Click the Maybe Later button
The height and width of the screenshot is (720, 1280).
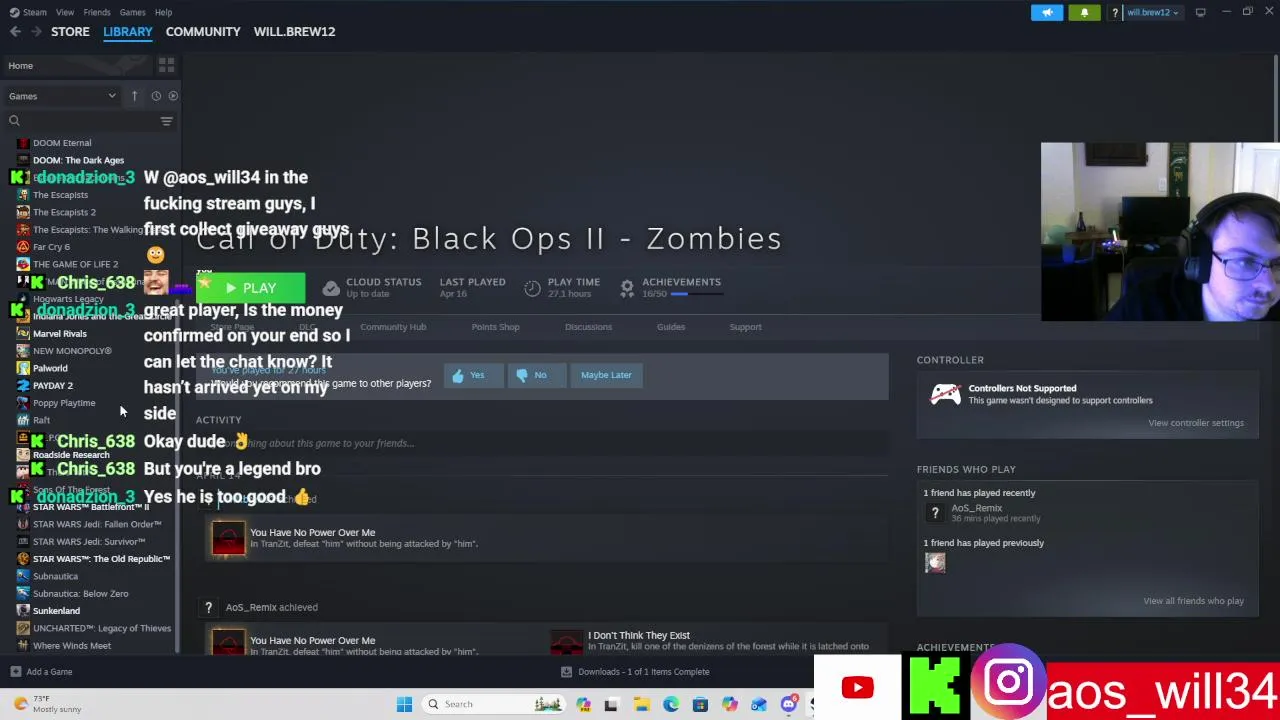tap(606, 375)
